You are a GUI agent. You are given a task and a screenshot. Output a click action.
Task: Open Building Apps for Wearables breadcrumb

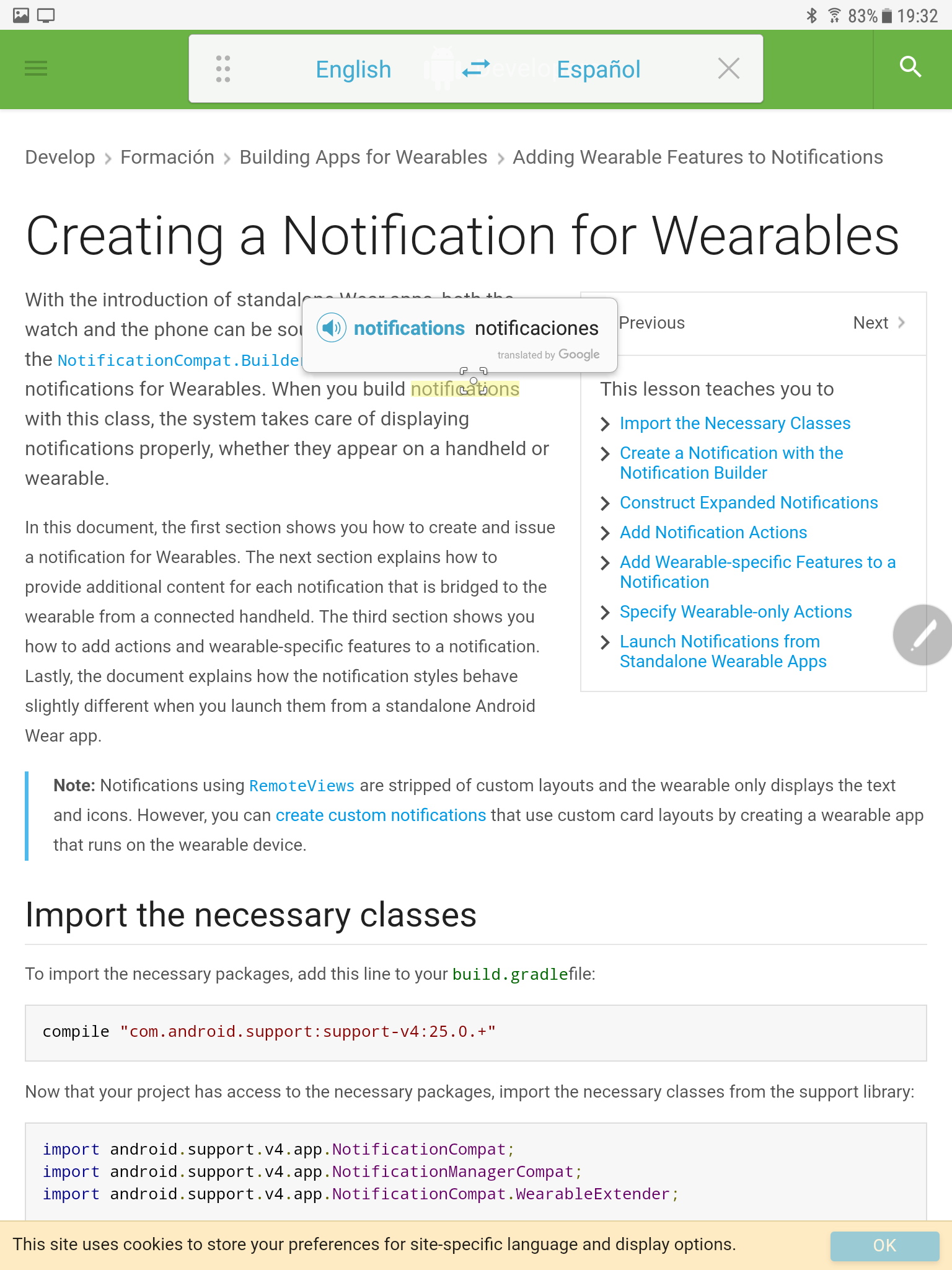click(363, 158)
